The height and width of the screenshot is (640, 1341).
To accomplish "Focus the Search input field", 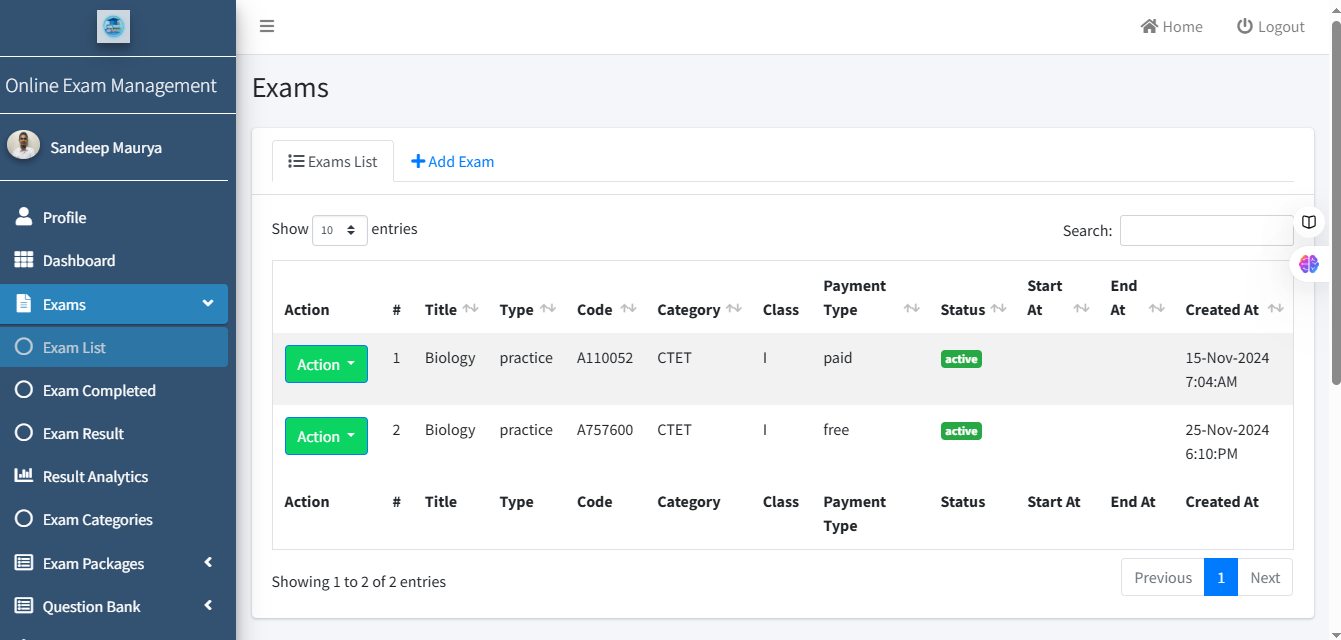I will (1206, 230).
